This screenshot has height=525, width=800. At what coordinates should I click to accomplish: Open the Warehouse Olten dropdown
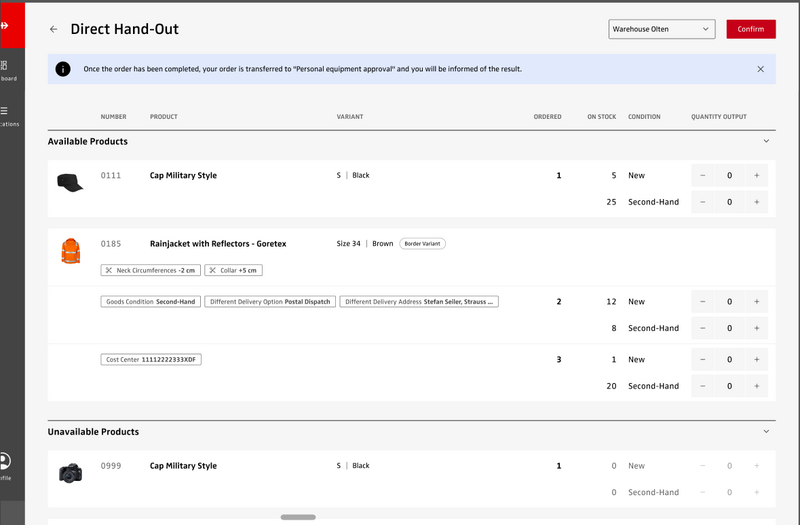(x=661, y=29)
